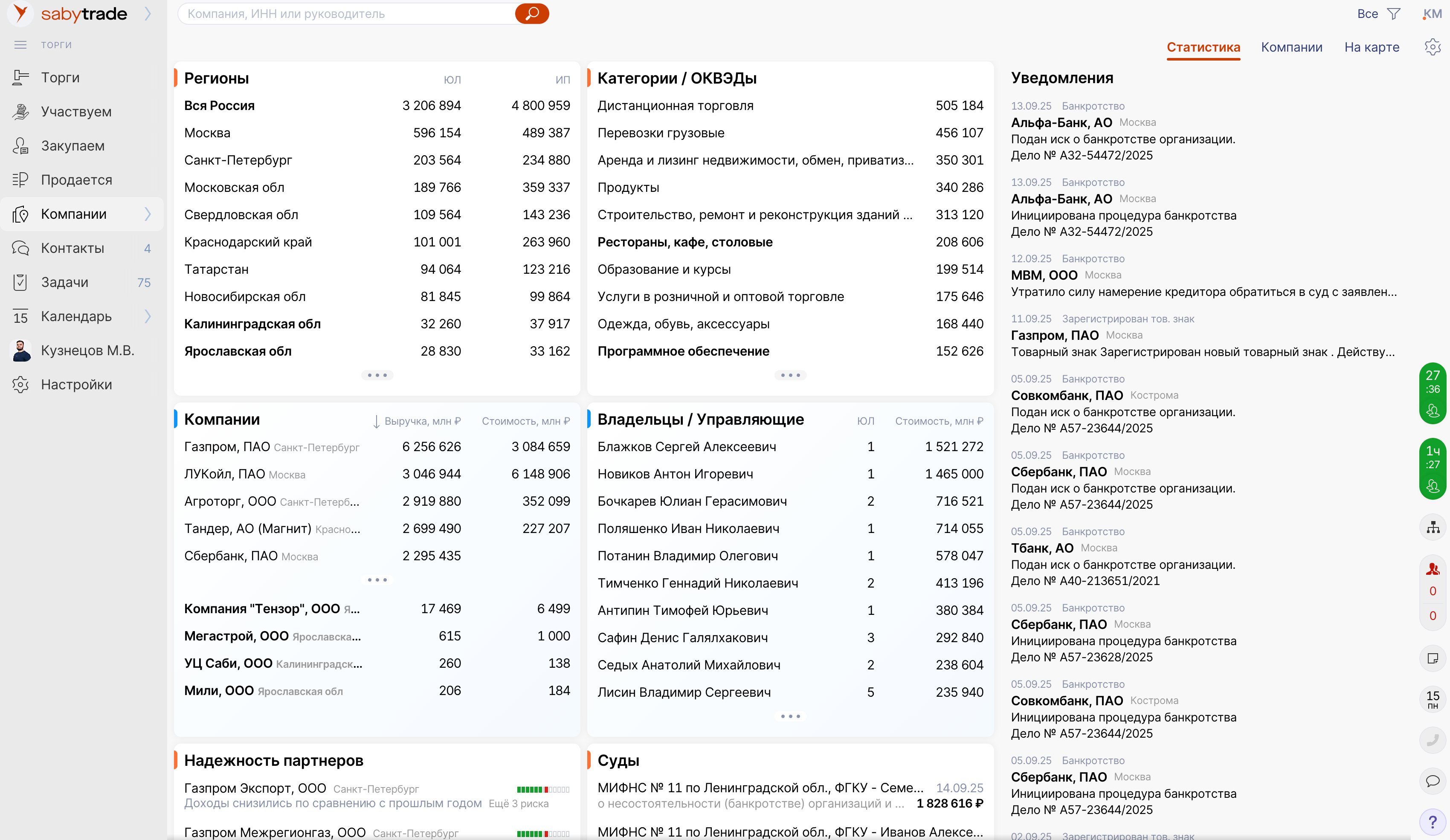
Task: Open the calendar 15 ПН widget
Action: coord(1432,699)
